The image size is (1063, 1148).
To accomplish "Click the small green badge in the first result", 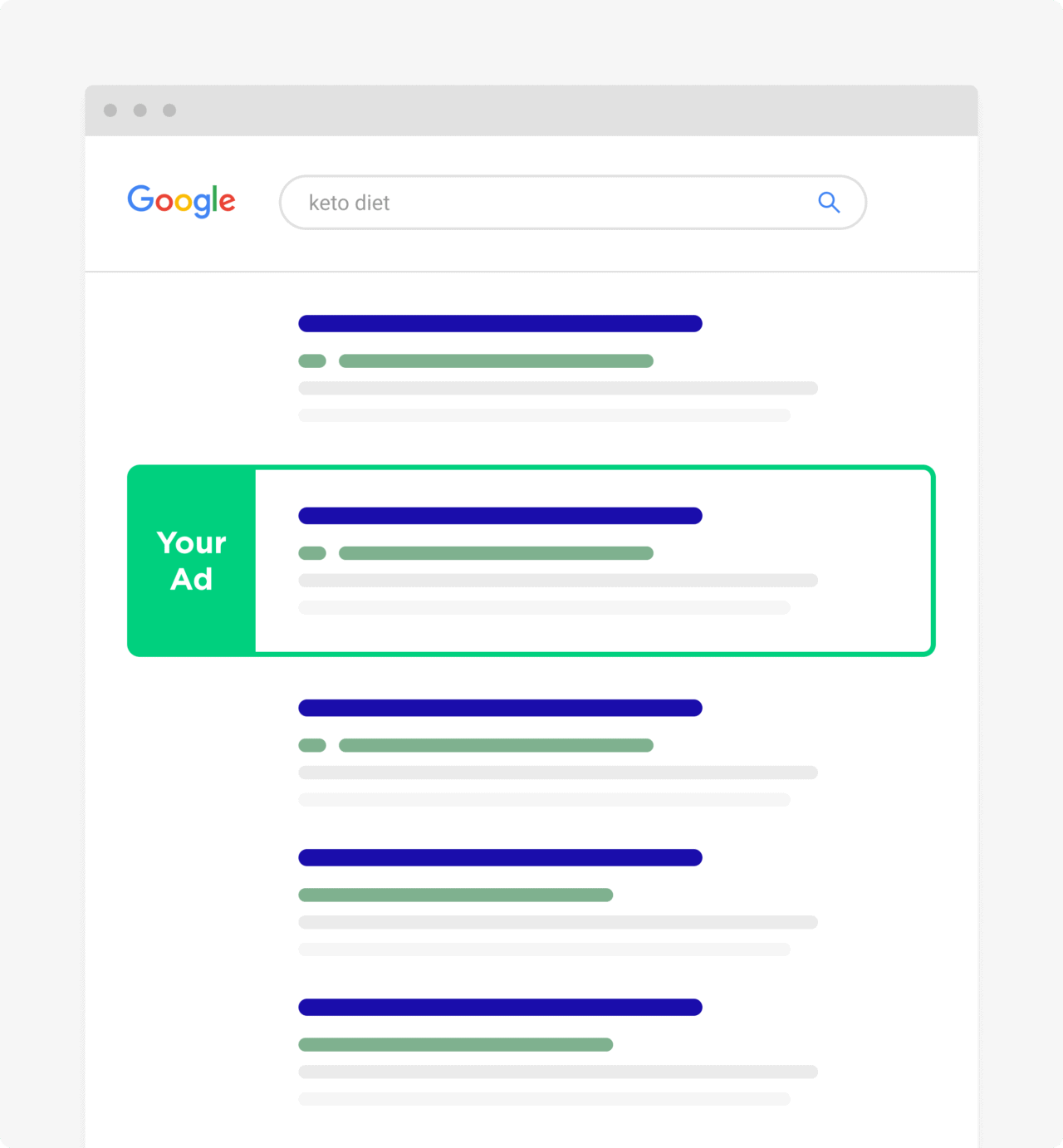I will [x=312, y=361].
